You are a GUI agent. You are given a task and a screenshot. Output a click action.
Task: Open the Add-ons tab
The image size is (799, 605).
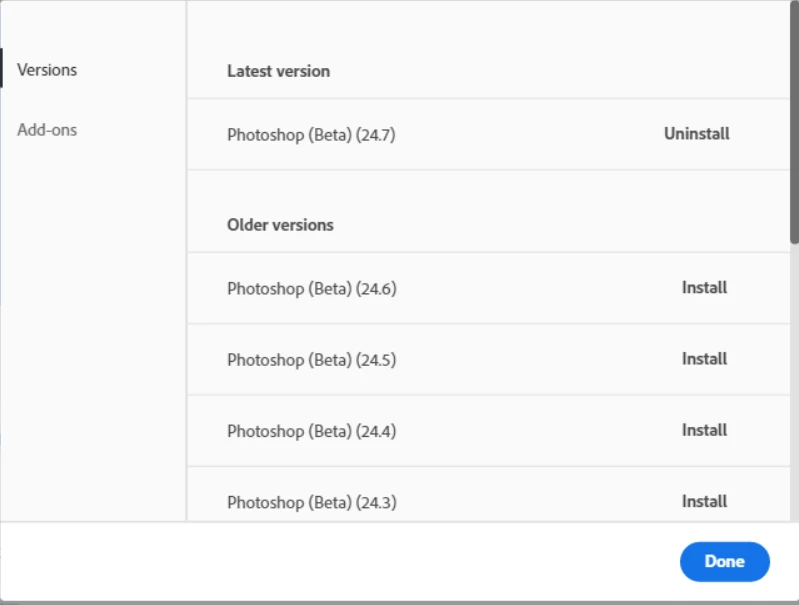pos(47,130)
